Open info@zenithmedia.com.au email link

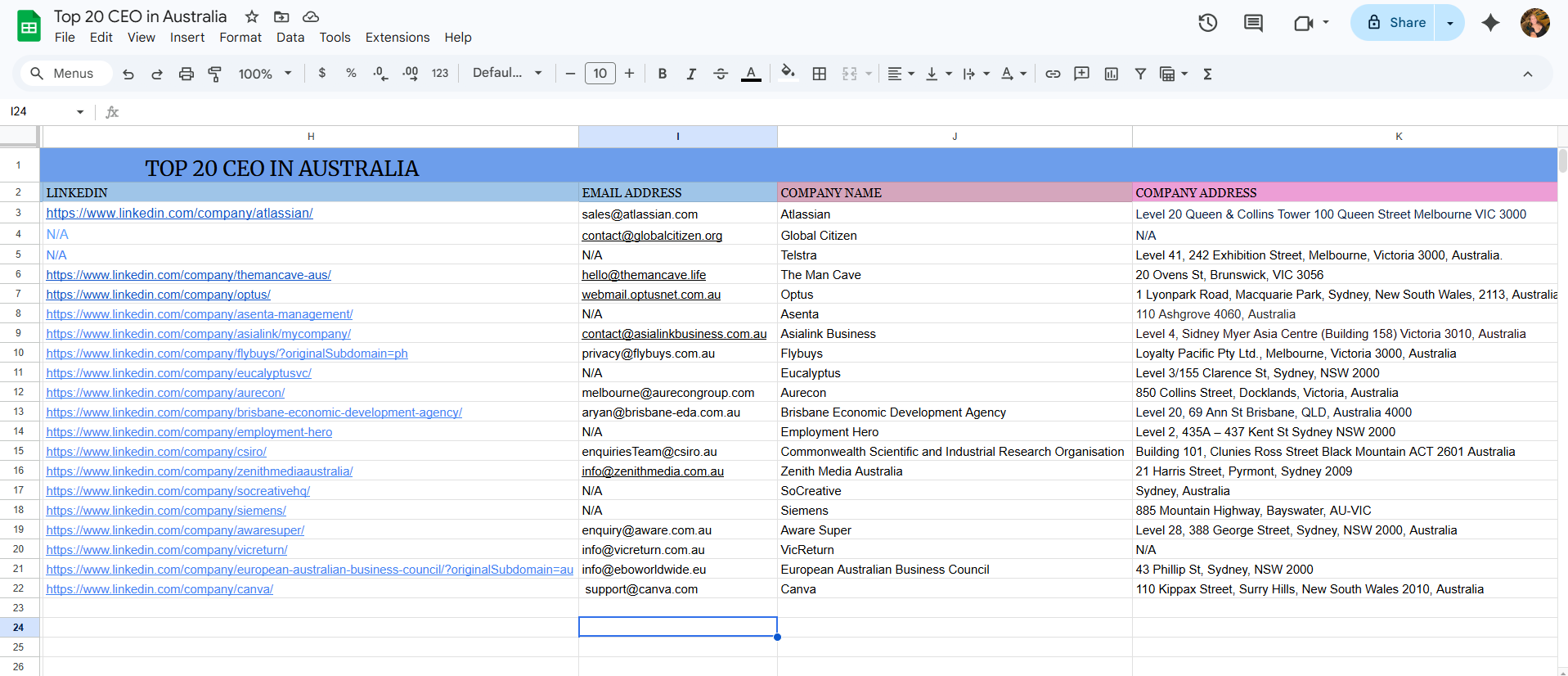pos(653,471)
